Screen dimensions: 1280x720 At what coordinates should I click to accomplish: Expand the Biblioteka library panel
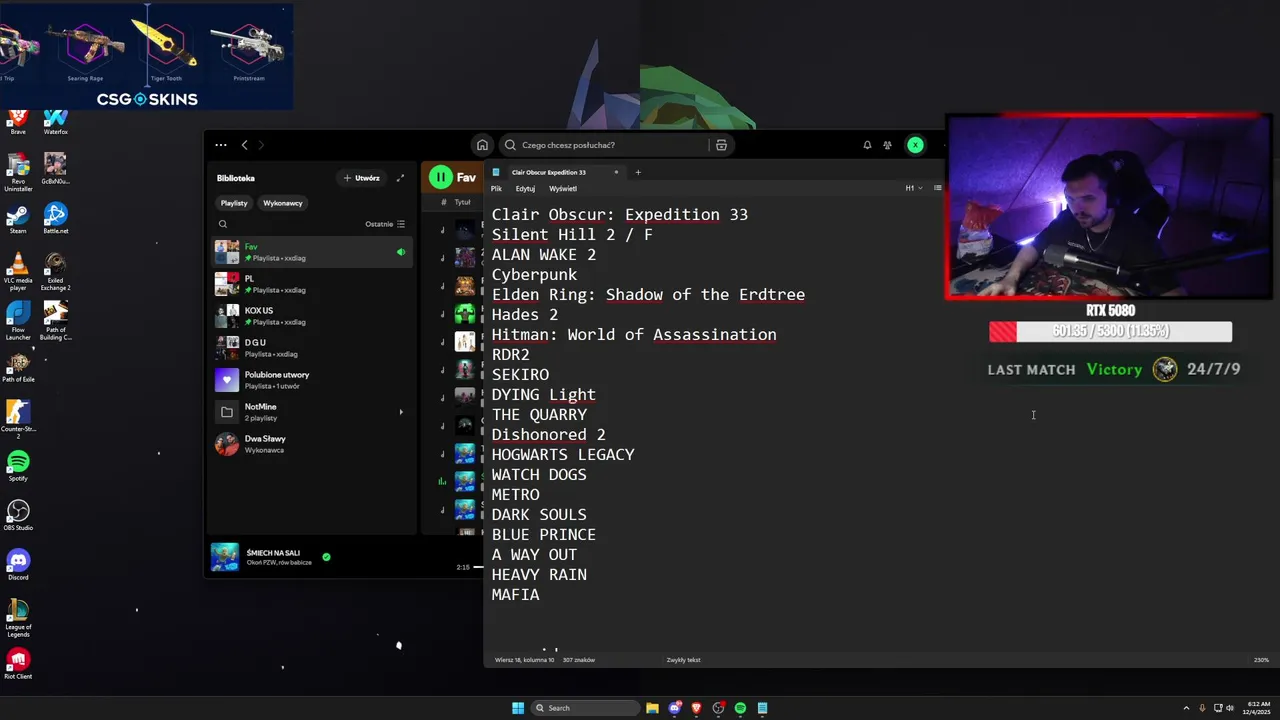coord(400,178)
